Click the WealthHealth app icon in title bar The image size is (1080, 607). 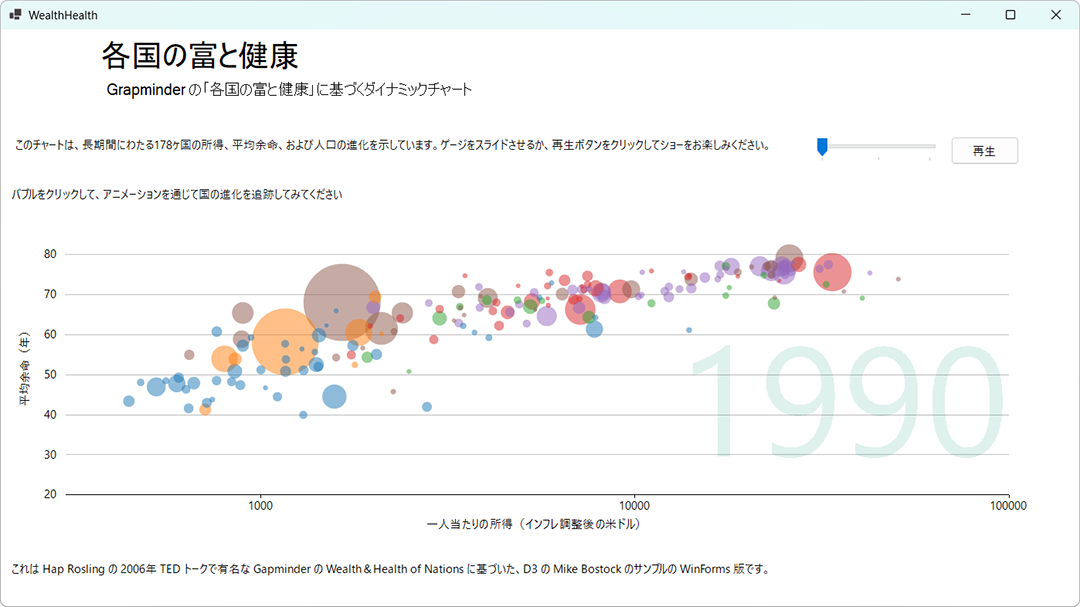[x=15, y=14]
